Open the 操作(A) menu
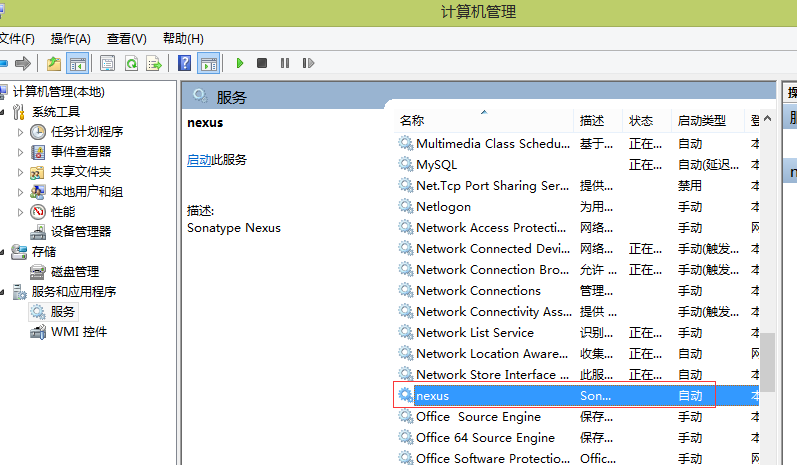This screenshot has width=797, height=465. 71,39
